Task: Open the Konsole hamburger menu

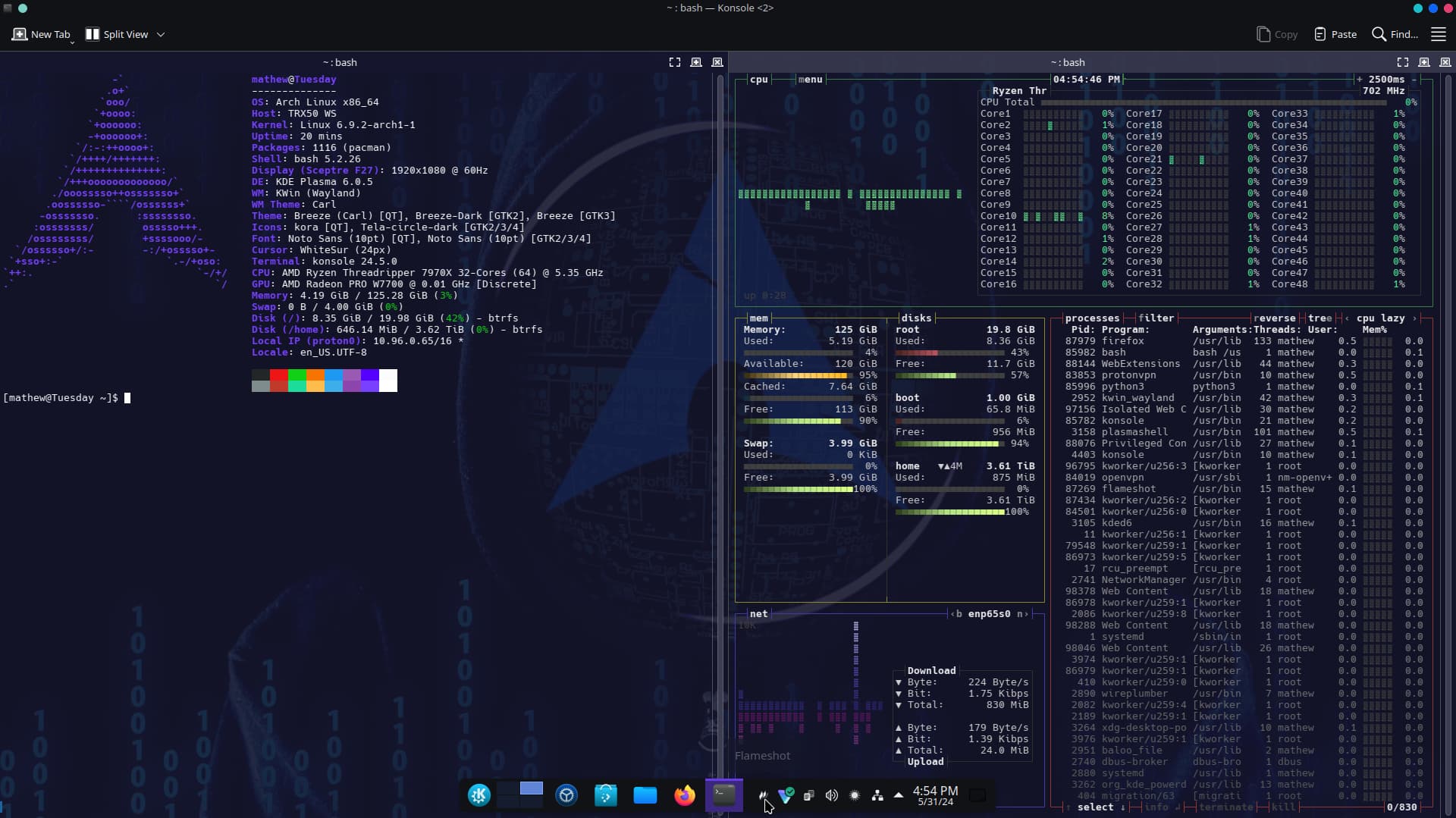Action: pyautogui.click(x=1438, y=35)
